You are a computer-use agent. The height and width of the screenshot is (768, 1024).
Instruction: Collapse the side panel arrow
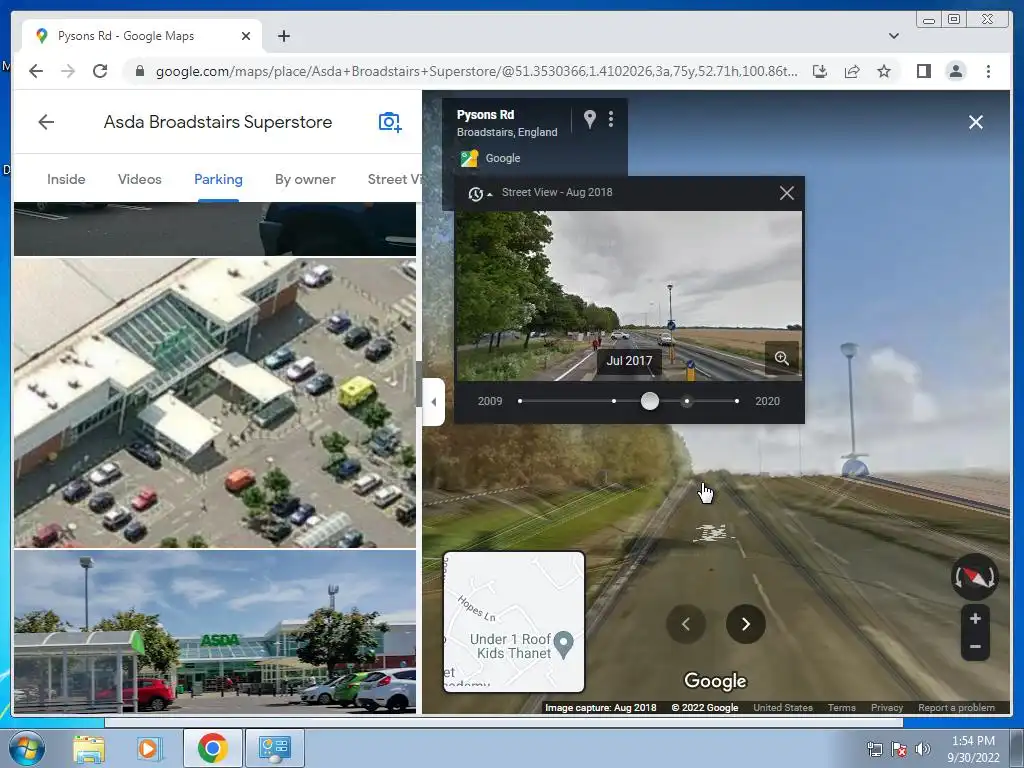(434, 402)
